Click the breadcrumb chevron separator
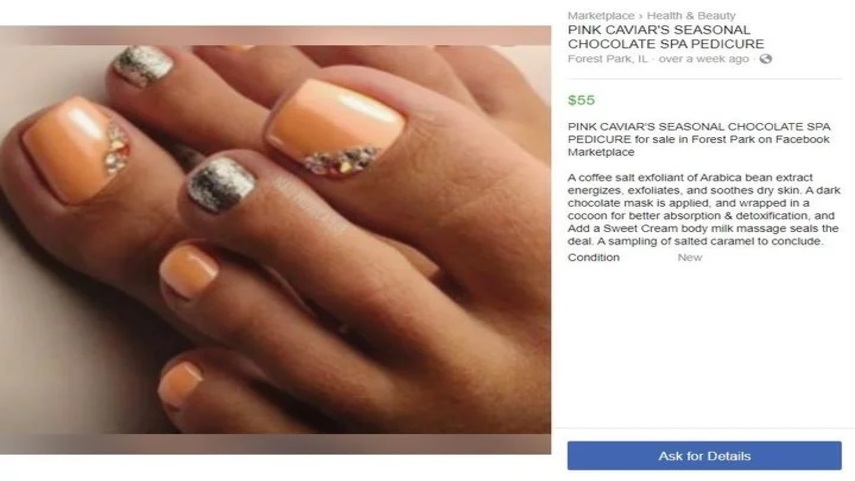Image resolution: width=855 pixels, height=481 pixels. 641,16
